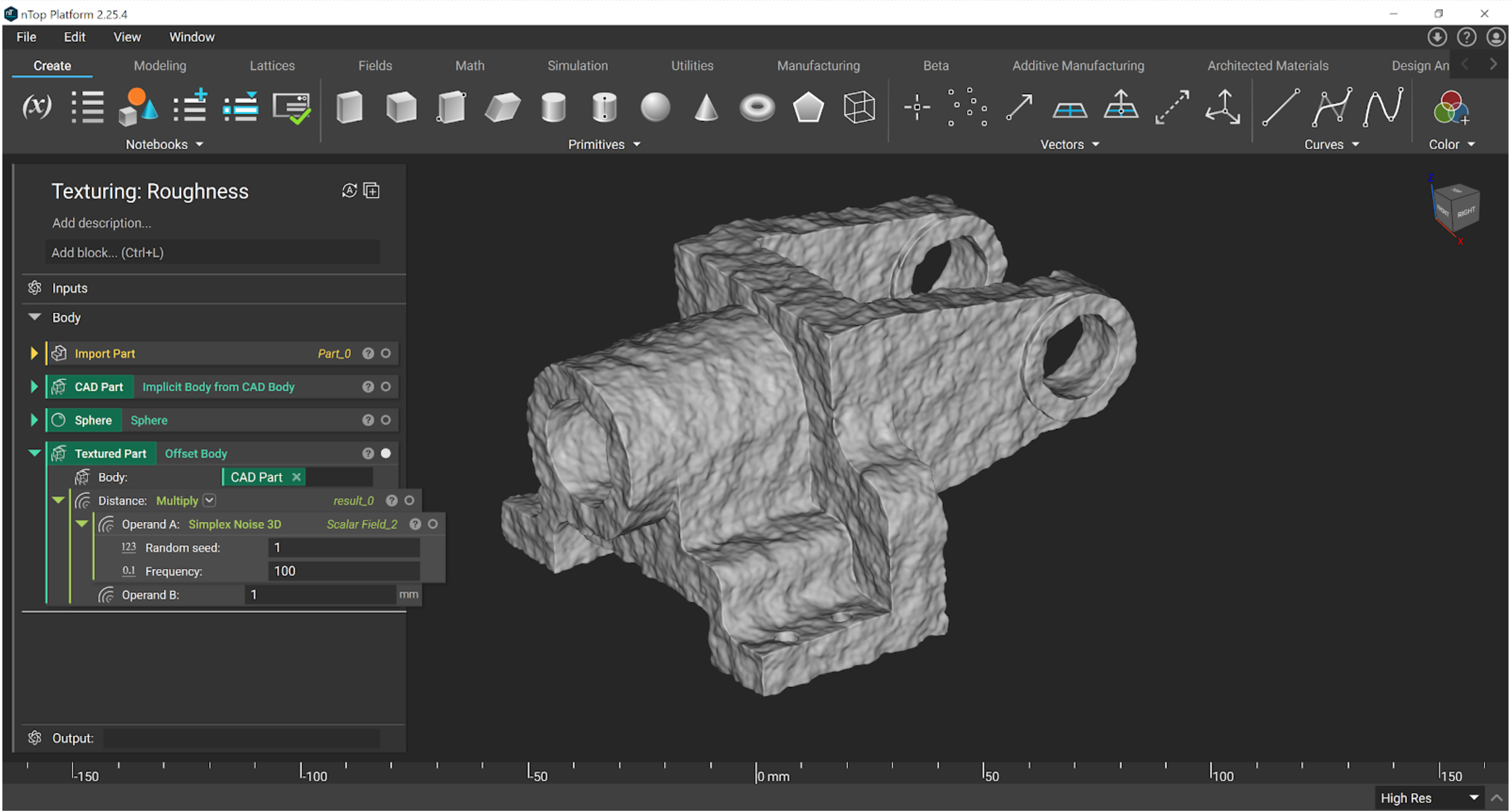The height and width of the screenshot is (812, 1512).
Task: Click the Plane from normal icon
Action: tap(1121, 105)
